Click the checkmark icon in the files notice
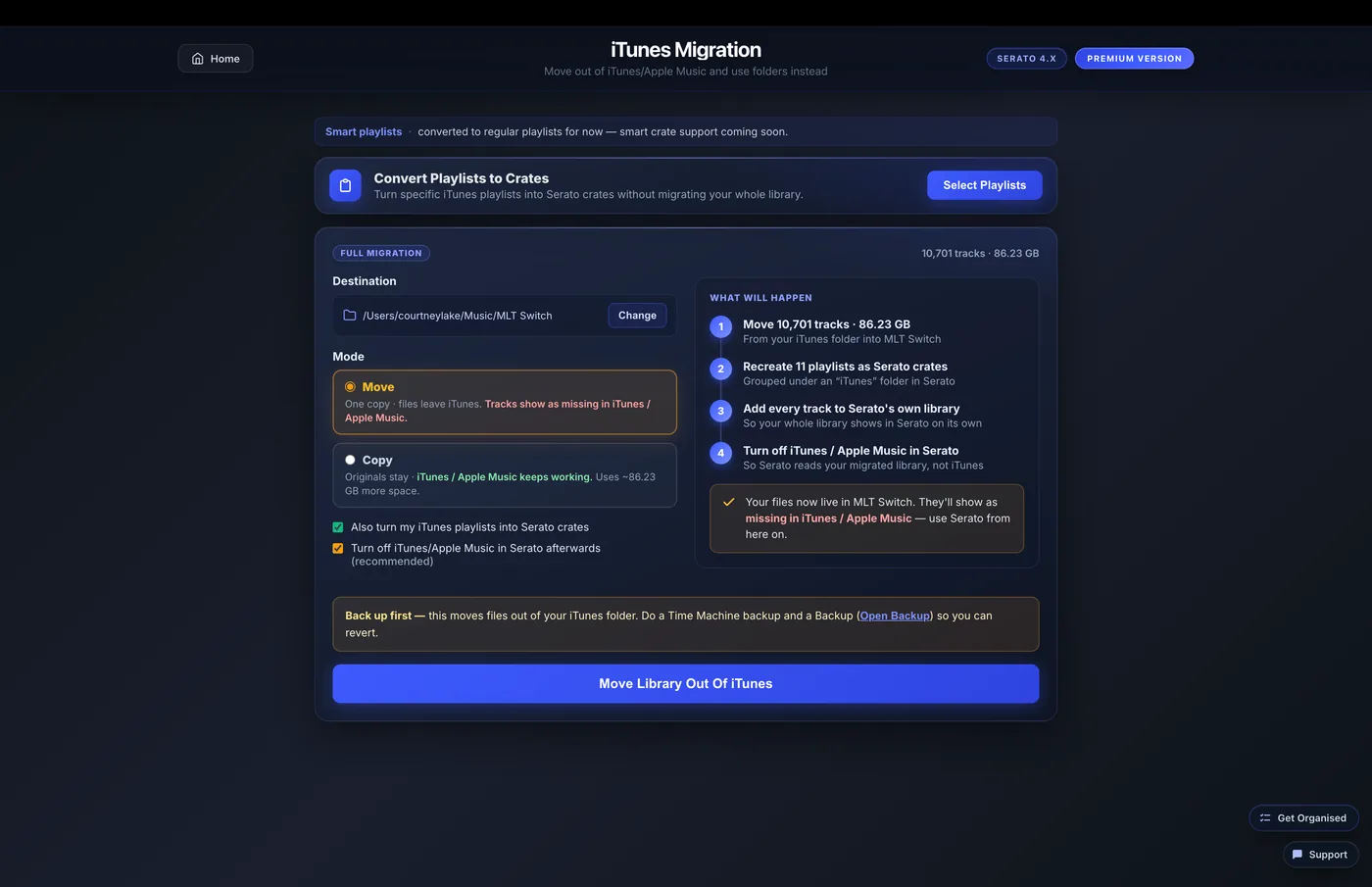 click(729, 502)
